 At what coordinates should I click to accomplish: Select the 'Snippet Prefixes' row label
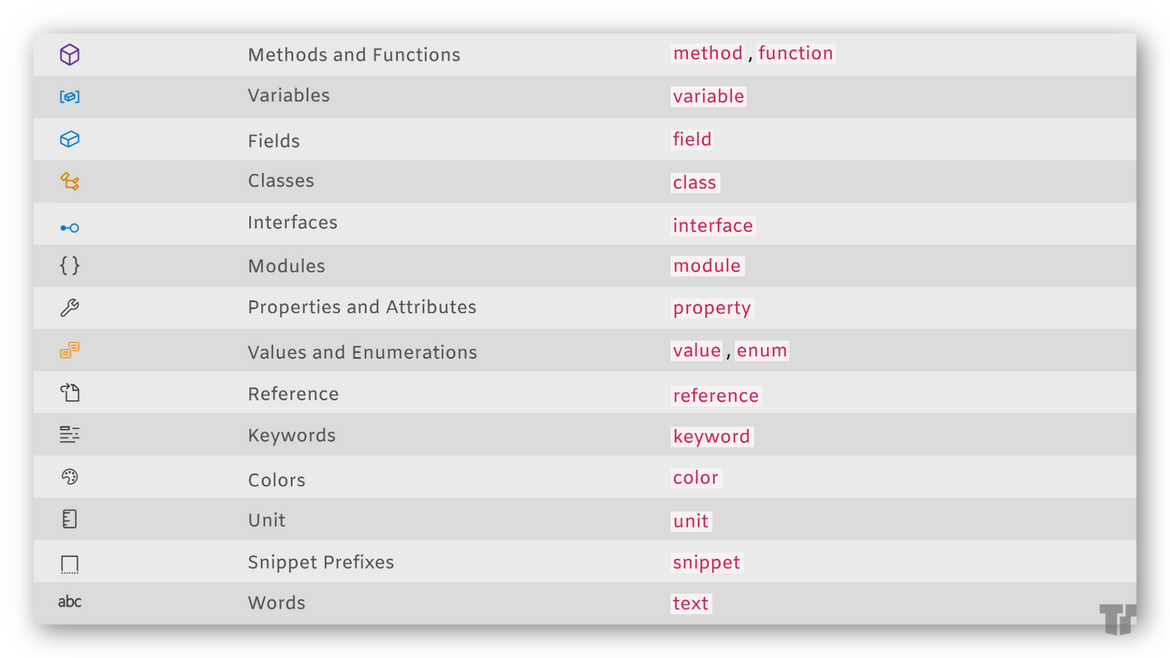click(321, 563)
